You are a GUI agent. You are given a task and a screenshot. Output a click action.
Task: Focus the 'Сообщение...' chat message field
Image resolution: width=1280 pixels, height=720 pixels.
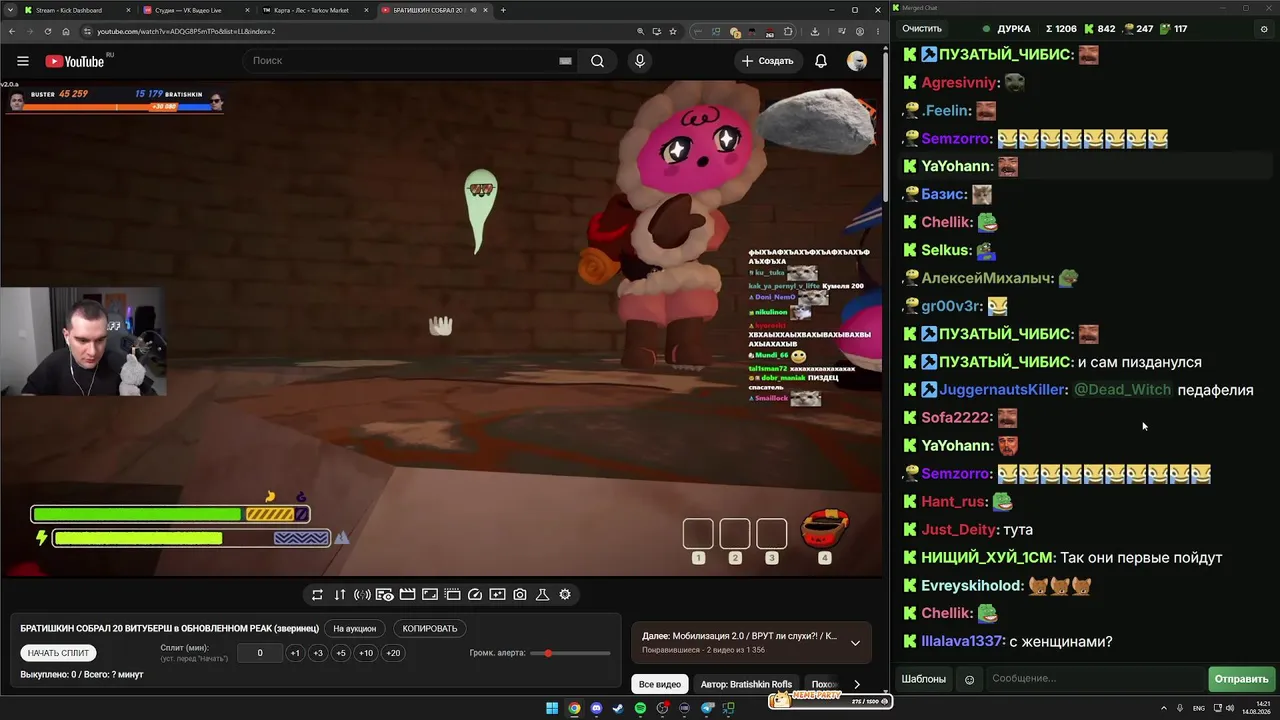[x=1095, y=680]
